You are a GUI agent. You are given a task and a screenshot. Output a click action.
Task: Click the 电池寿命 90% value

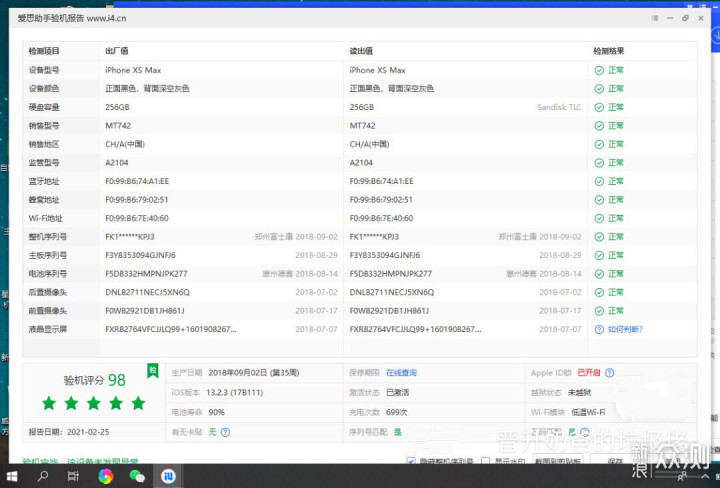point(217,412)
